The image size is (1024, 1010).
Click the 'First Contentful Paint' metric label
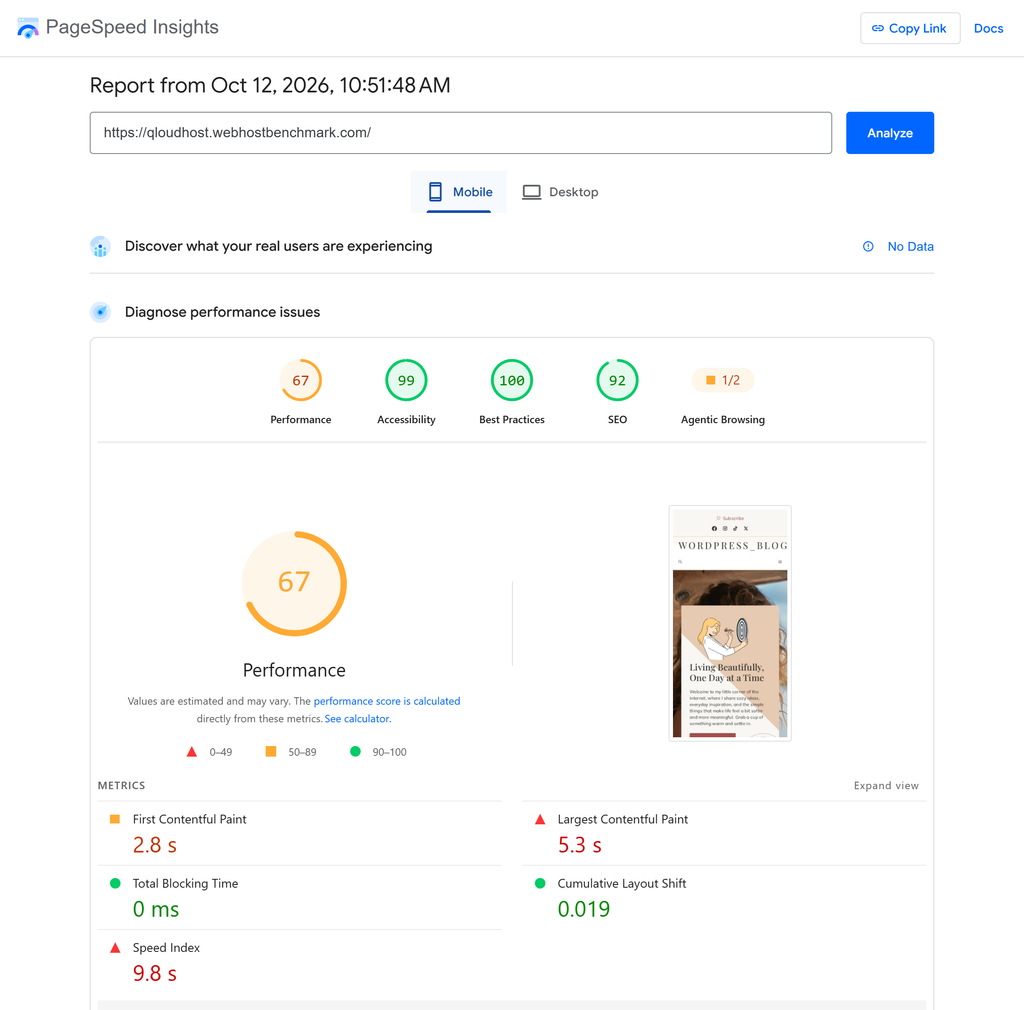coord(189,819)
